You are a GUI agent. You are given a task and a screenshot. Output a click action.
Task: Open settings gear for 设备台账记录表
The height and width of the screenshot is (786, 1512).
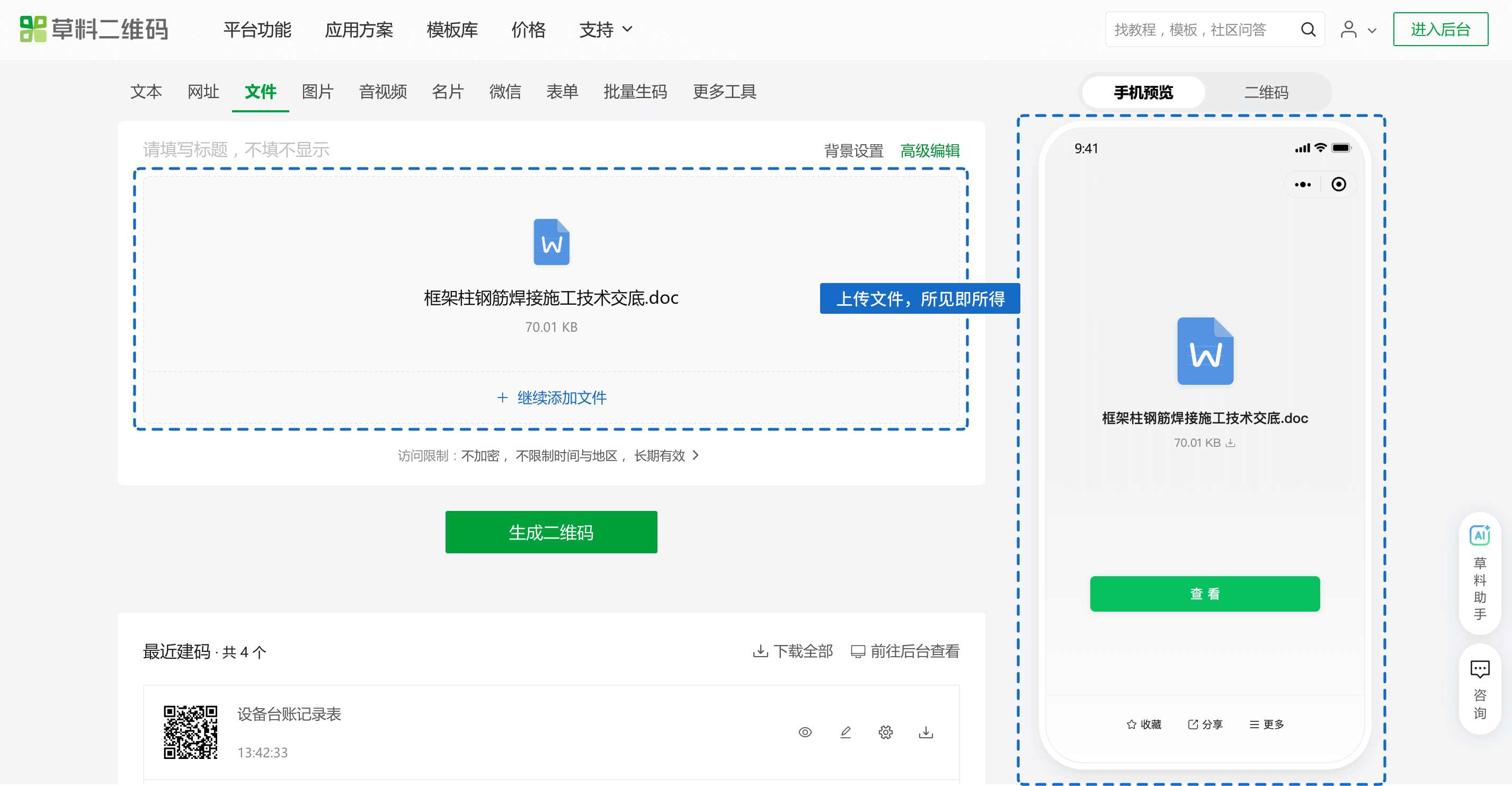[x=885, y=732]
